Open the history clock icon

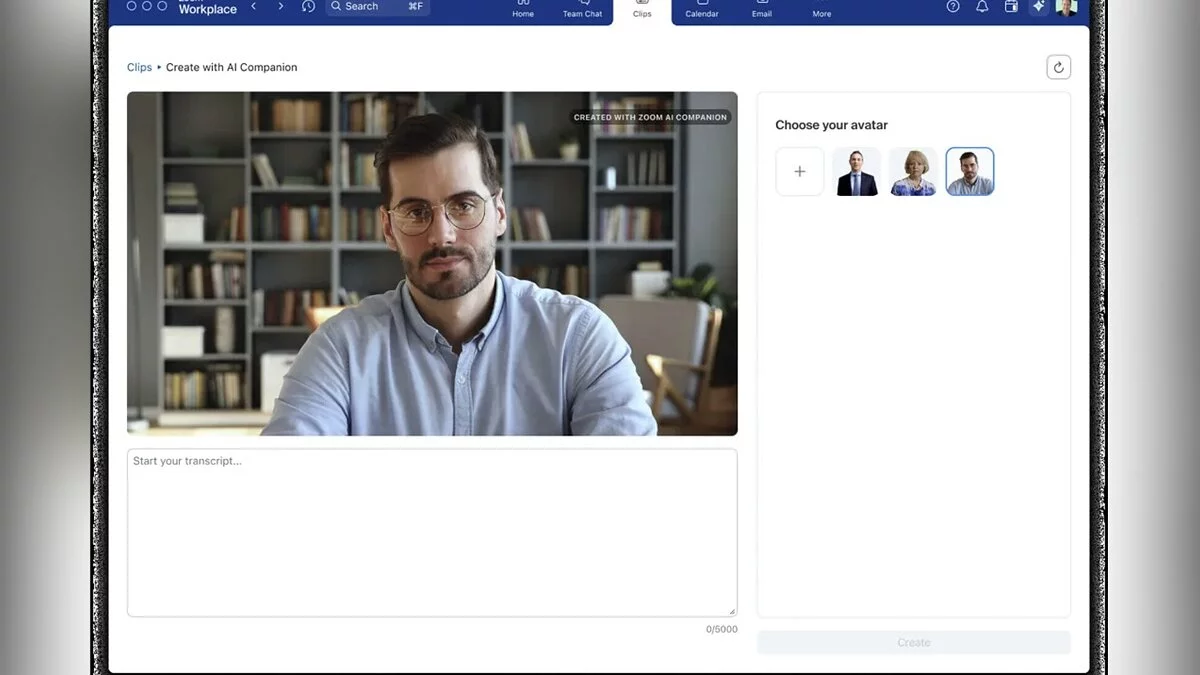tap(308, 6)
